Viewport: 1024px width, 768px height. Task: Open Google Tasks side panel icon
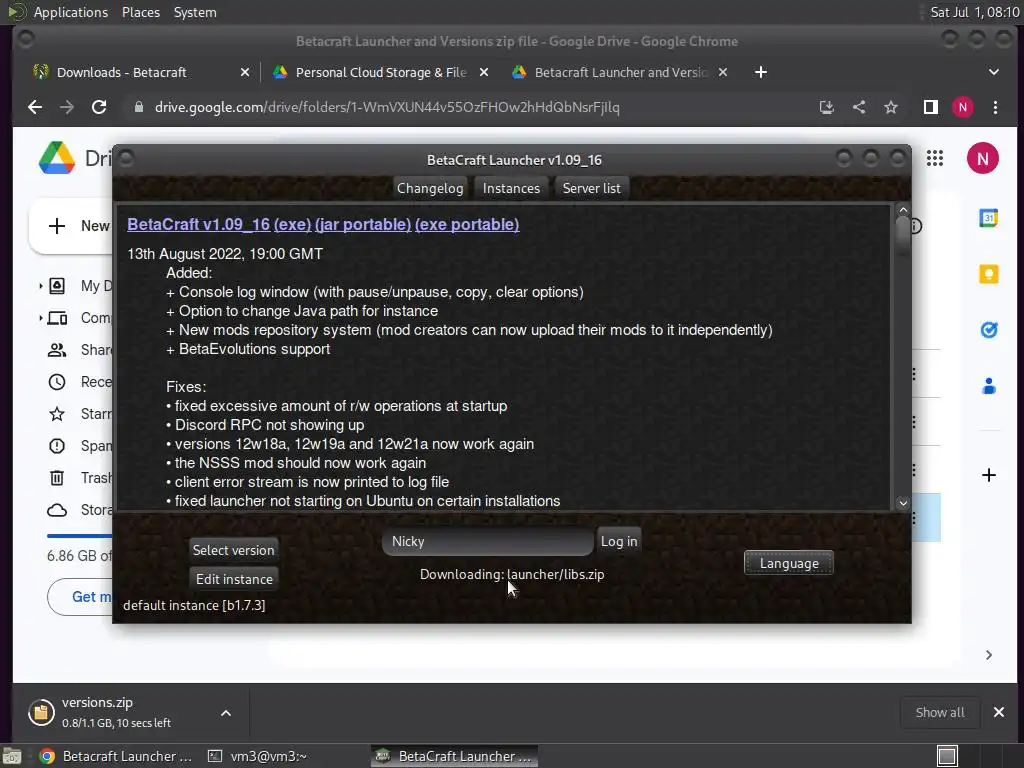tap(989, 330)
